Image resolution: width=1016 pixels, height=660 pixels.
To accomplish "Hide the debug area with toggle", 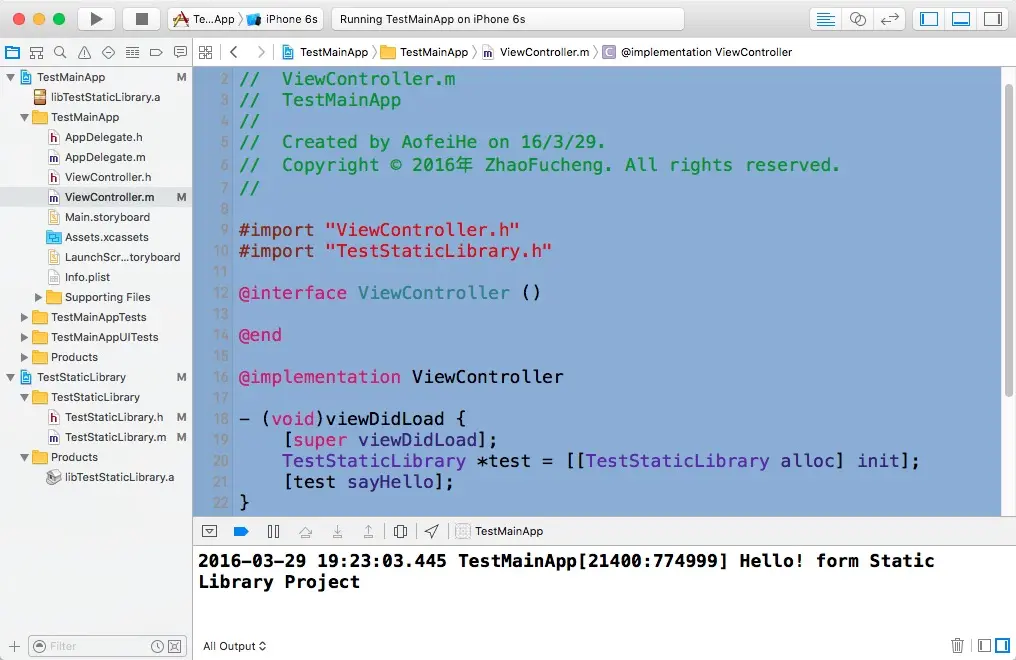I will click(x=209, y=532).
